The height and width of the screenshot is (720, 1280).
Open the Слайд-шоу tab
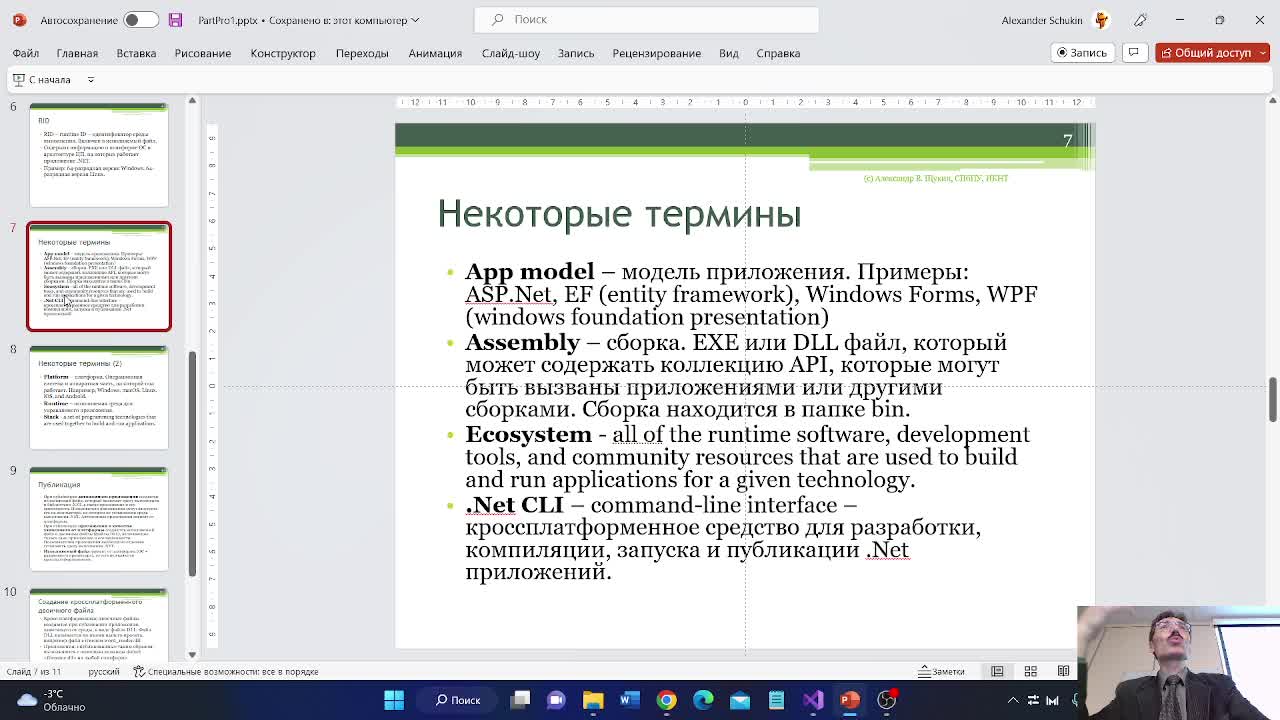511,53
